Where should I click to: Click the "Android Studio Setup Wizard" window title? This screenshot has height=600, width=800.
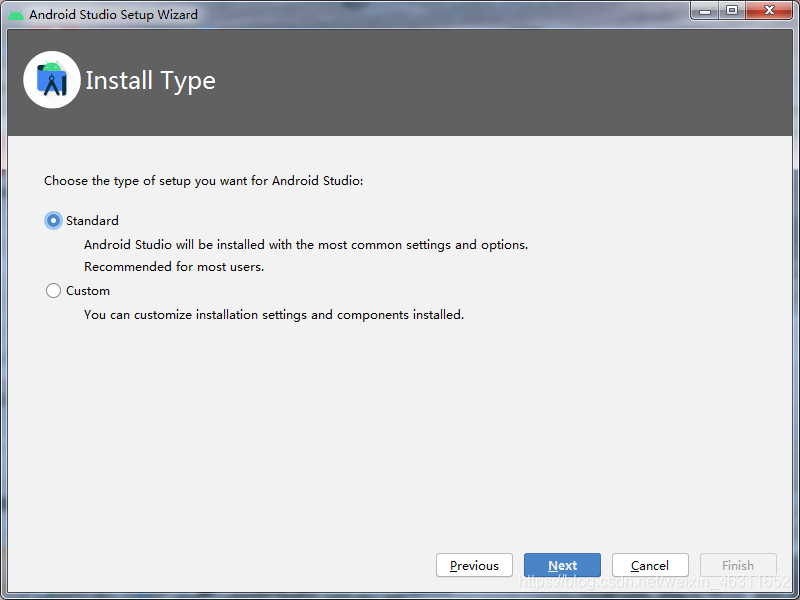(x=113, y=15)
